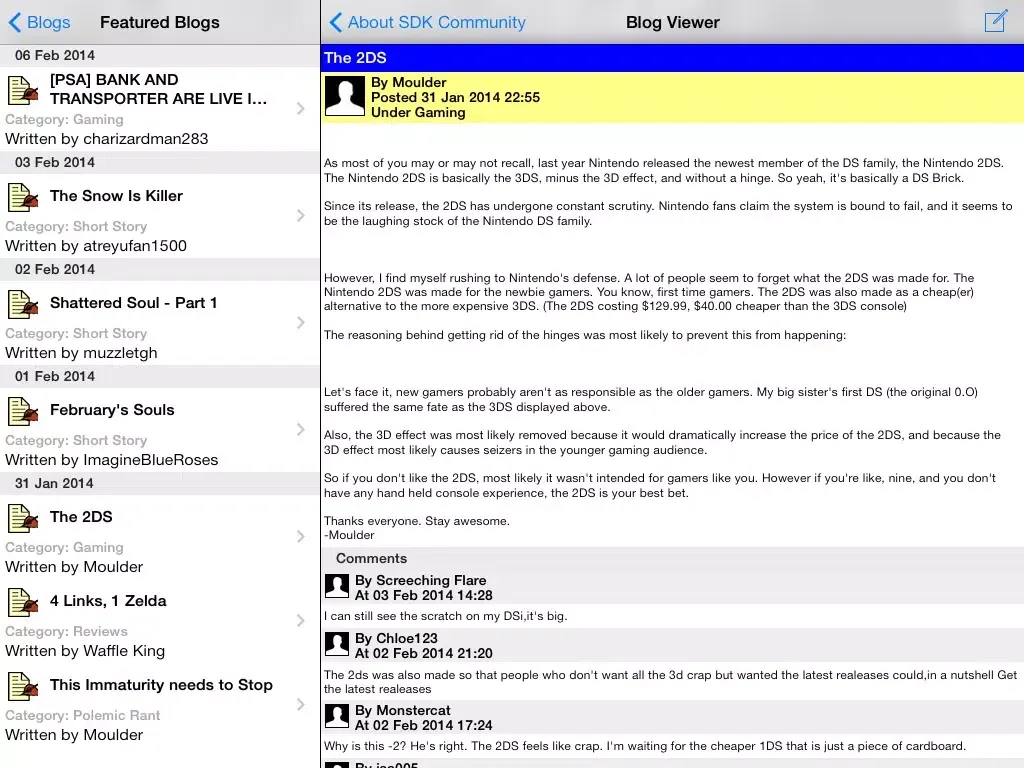
Task: Tap Chloe123's comment avatar
Action: 337,645
